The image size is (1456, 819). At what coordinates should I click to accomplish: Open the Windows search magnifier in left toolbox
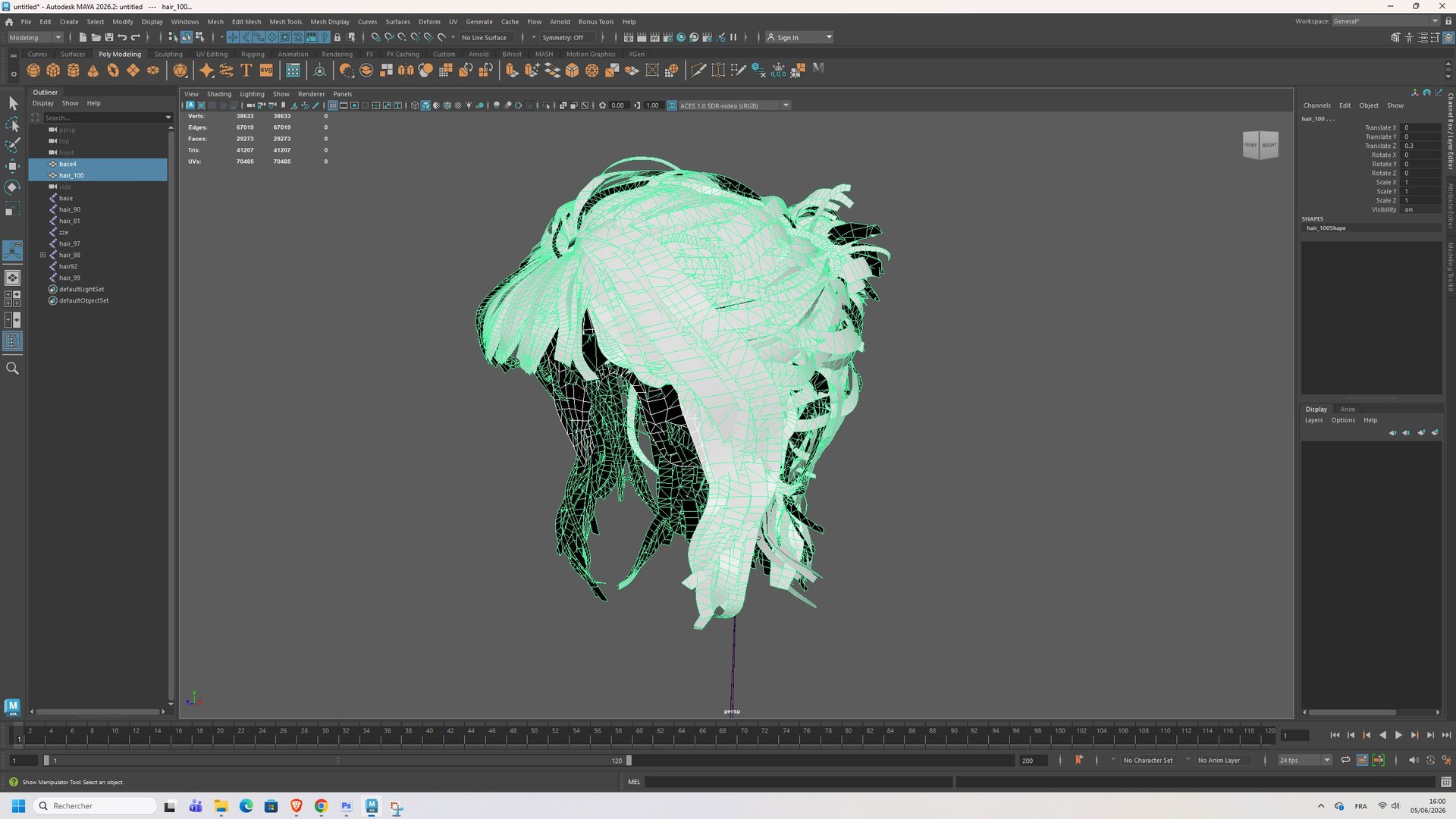tap(12, 369)
